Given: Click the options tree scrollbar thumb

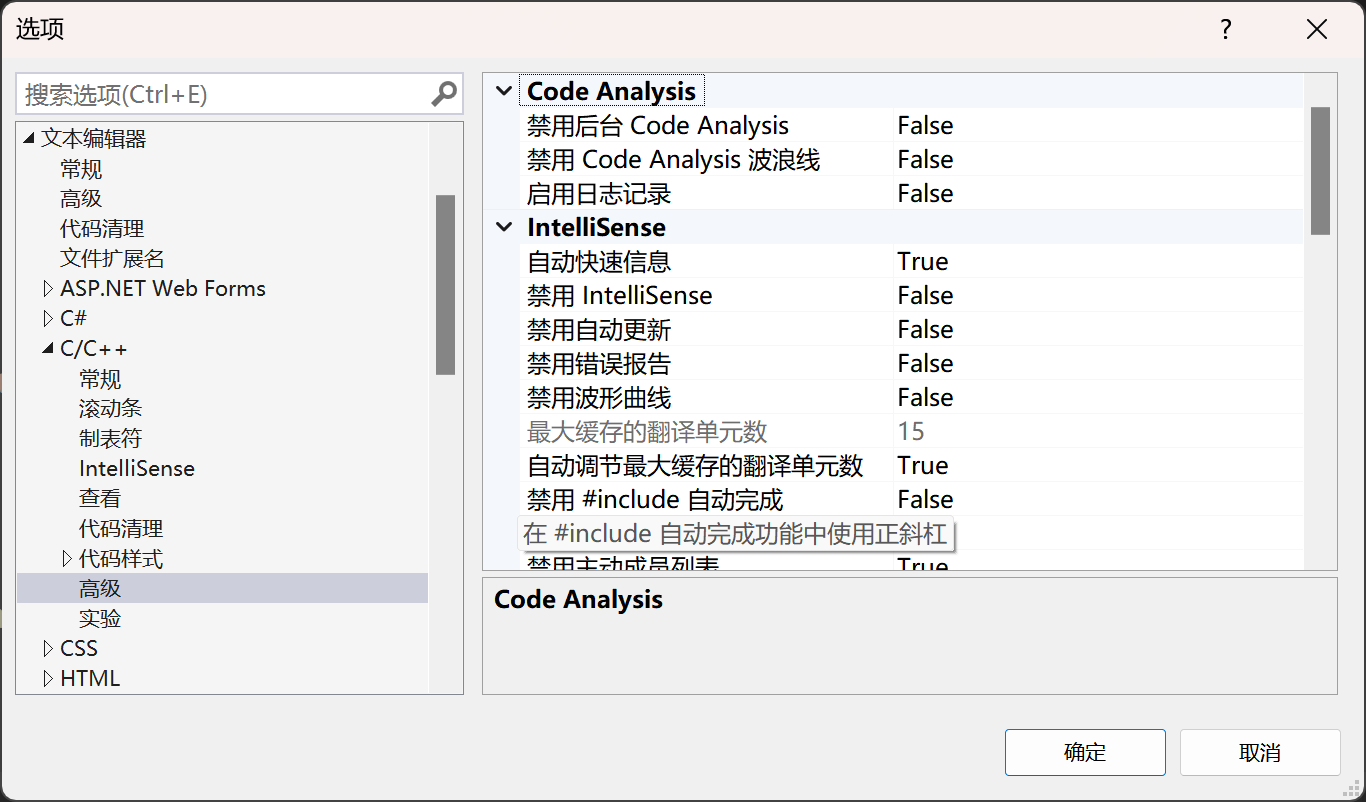Looking at the screenshot, I should (x=446, y=285).
